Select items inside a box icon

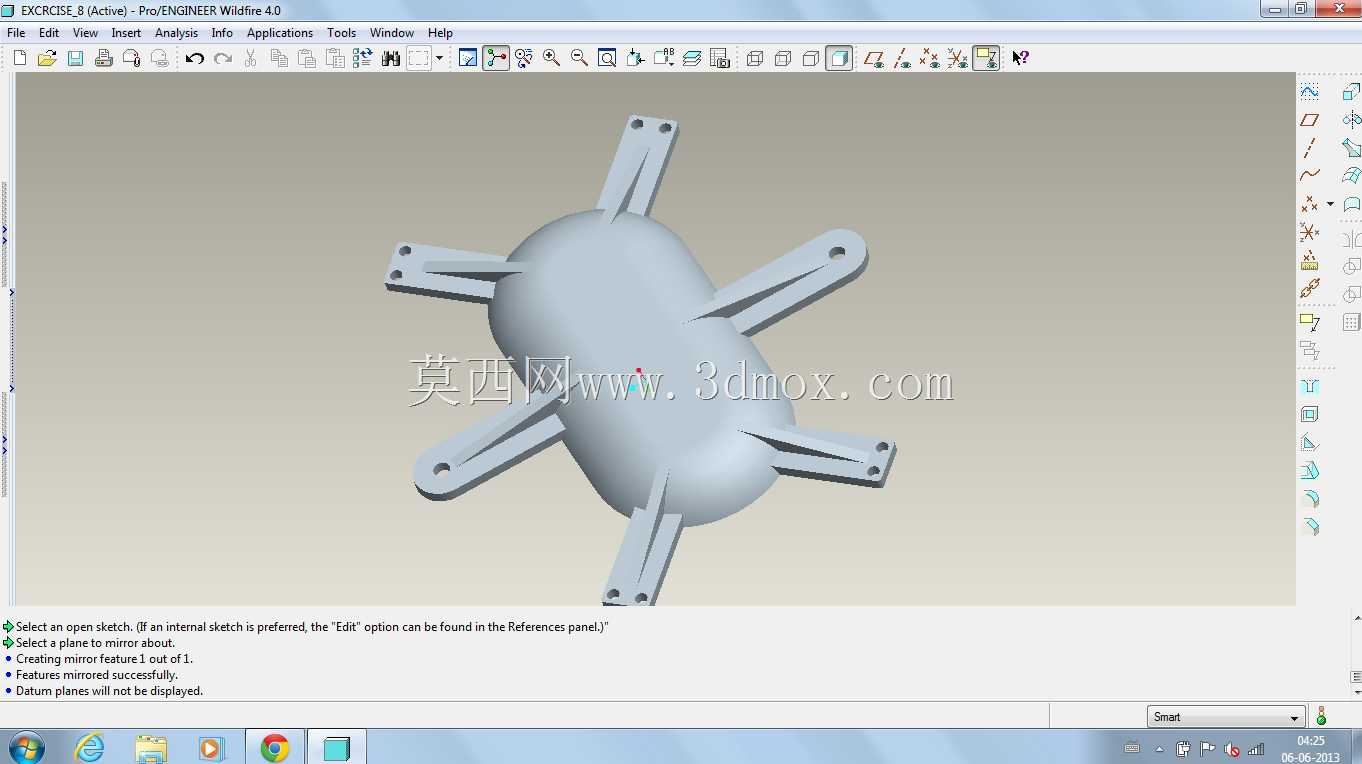click(419, 58)
